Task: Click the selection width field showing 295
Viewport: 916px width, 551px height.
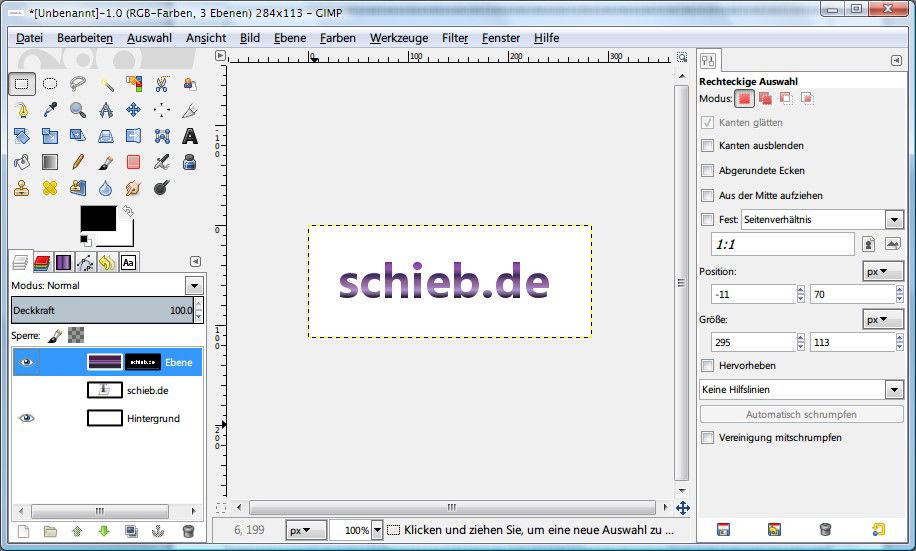Action: [x=753, y=342]
